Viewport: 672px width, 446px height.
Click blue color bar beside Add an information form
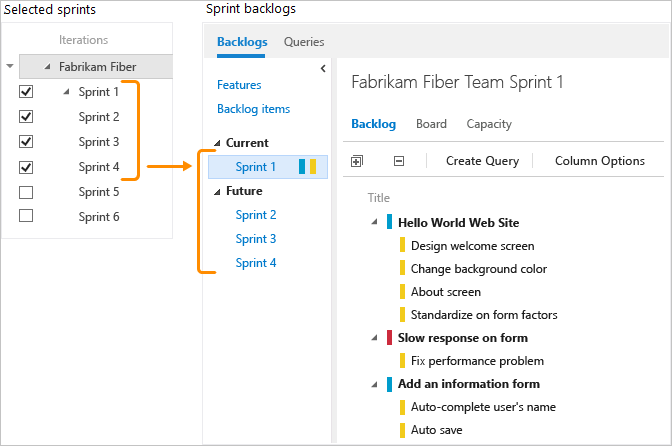tap(389, 384)
